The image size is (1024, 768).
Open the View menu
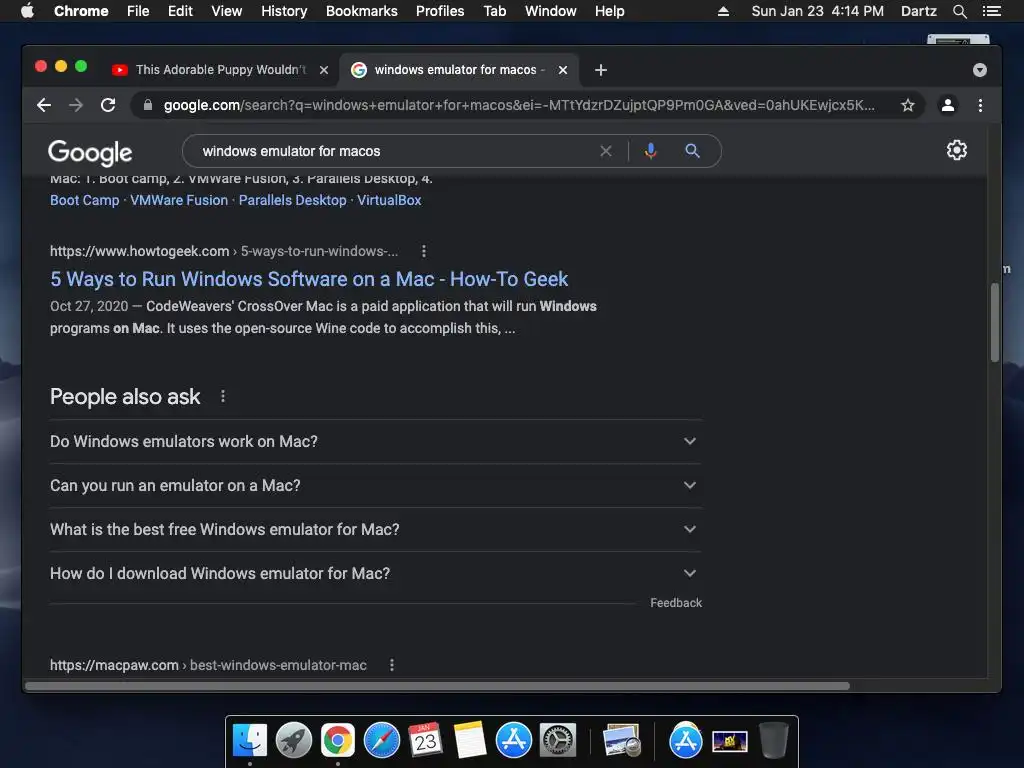(227, 11)
